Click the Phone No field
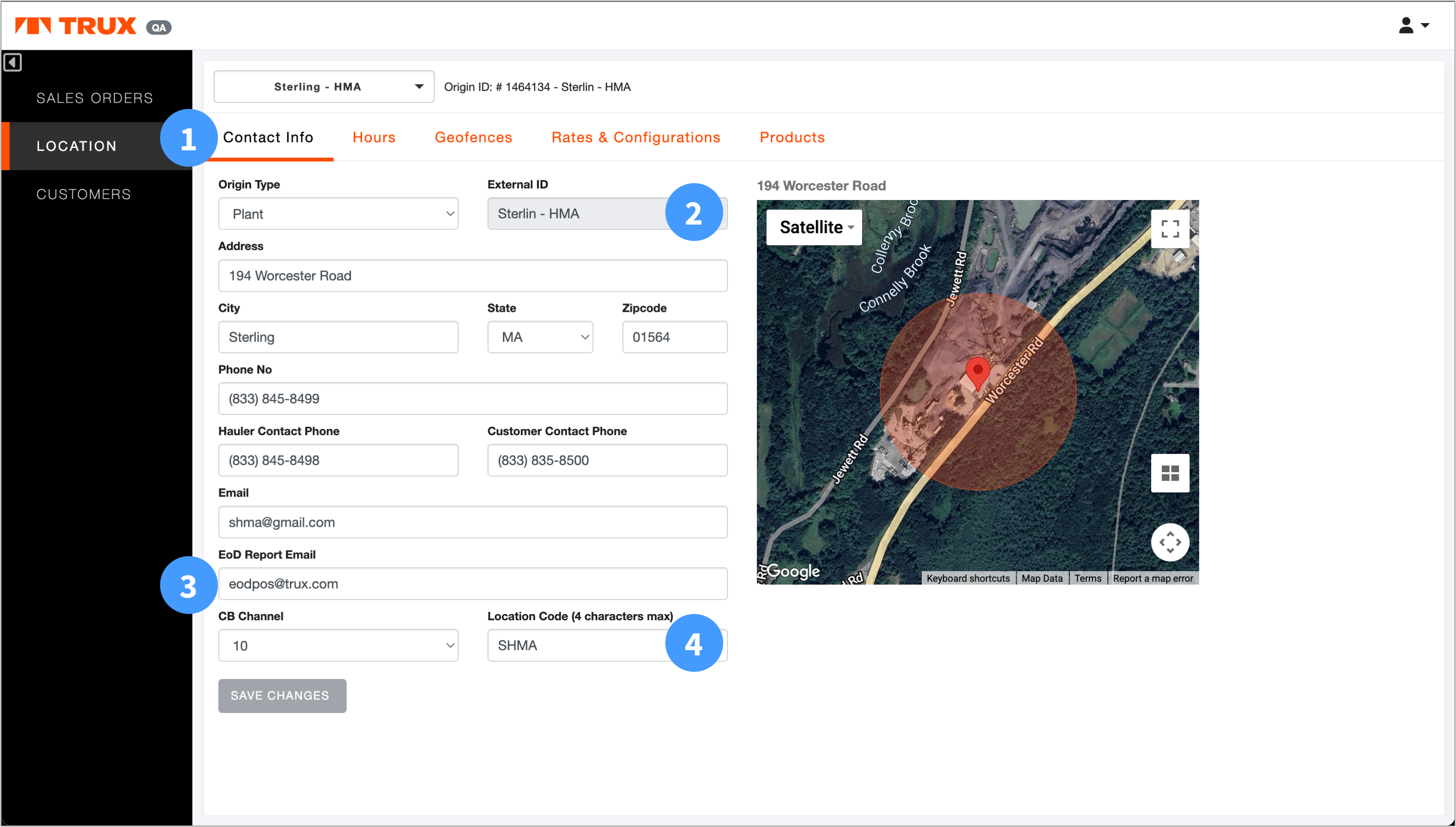 pyautogui.click(x=472, y=398)
